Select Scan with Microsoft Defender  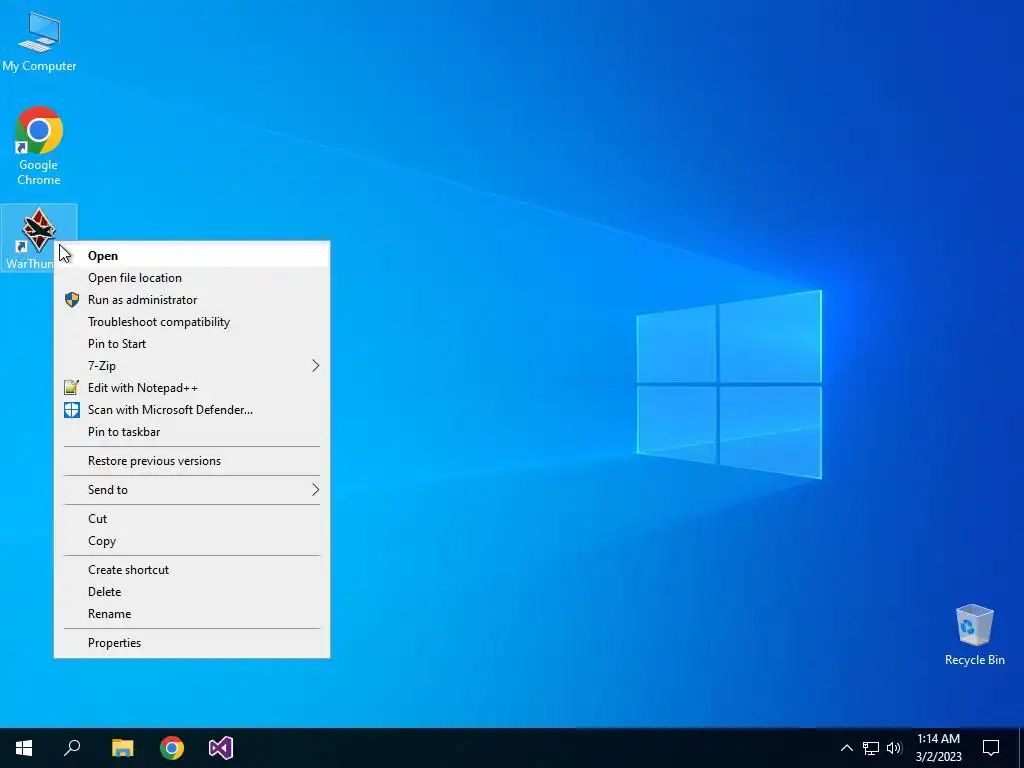coord(192,409)
